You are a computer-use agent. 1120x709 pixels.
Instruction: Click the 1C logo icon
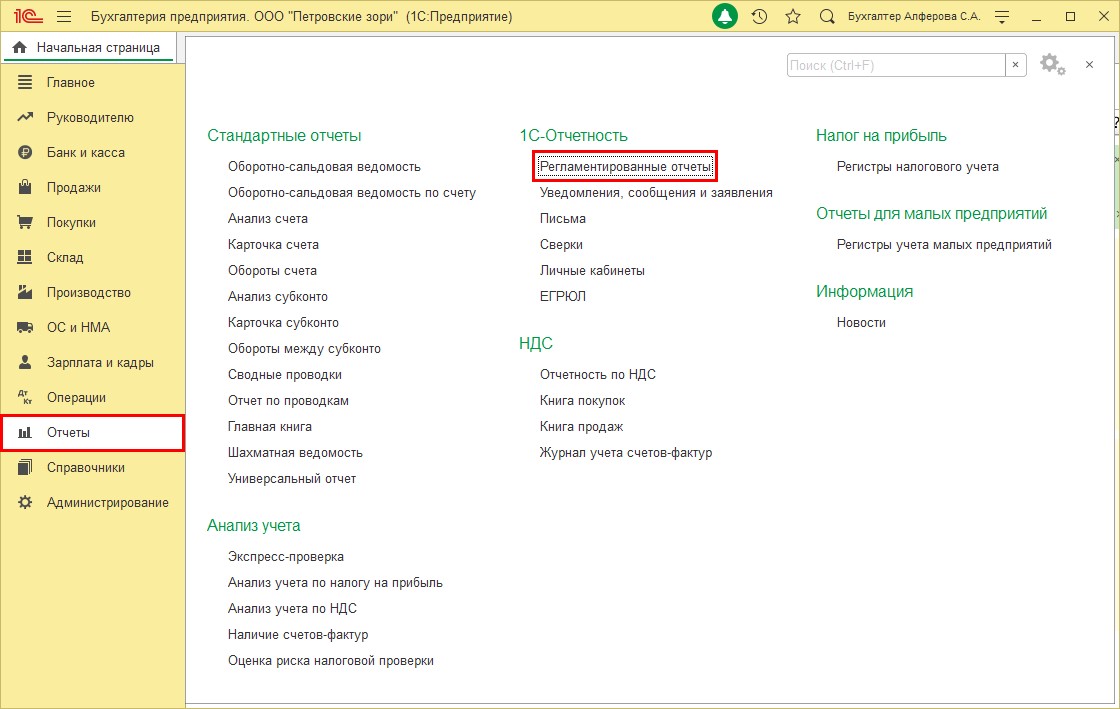[28, 16]
